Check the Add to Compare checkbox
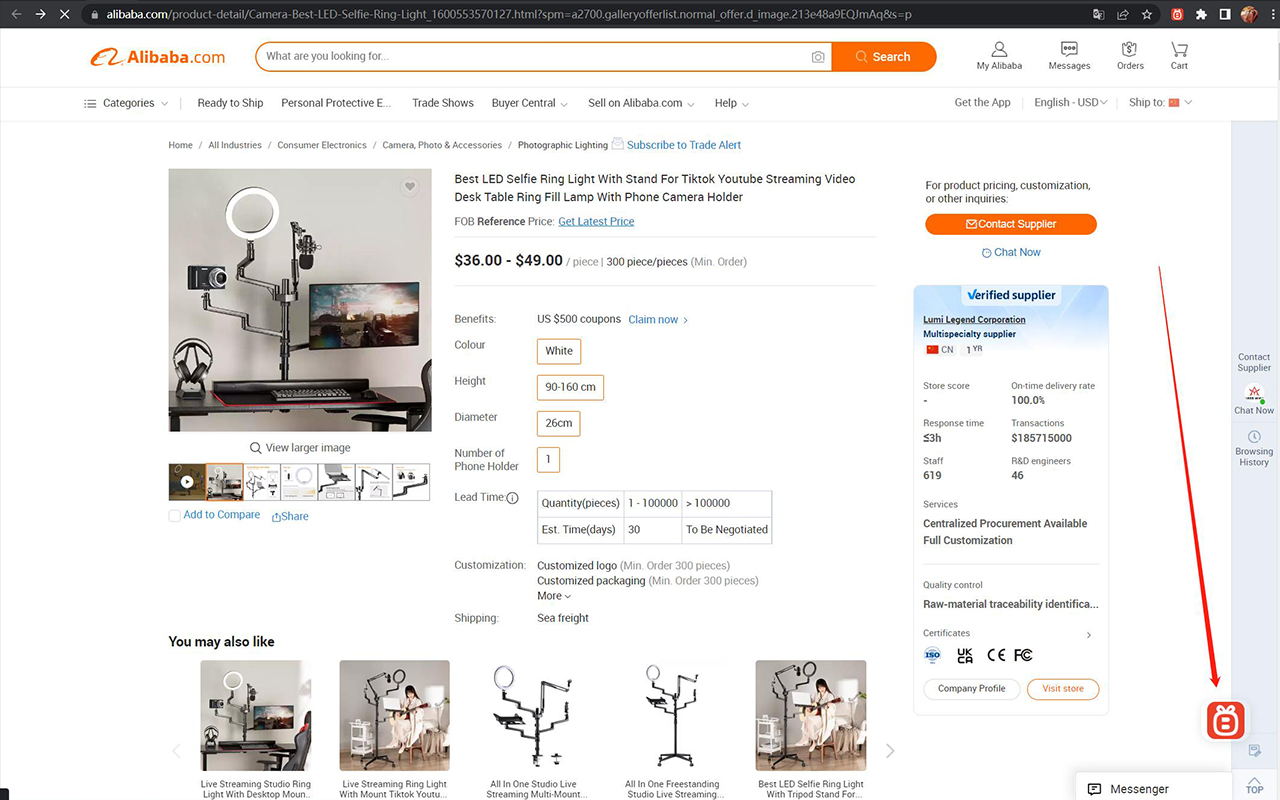 (x=173, y=514)
